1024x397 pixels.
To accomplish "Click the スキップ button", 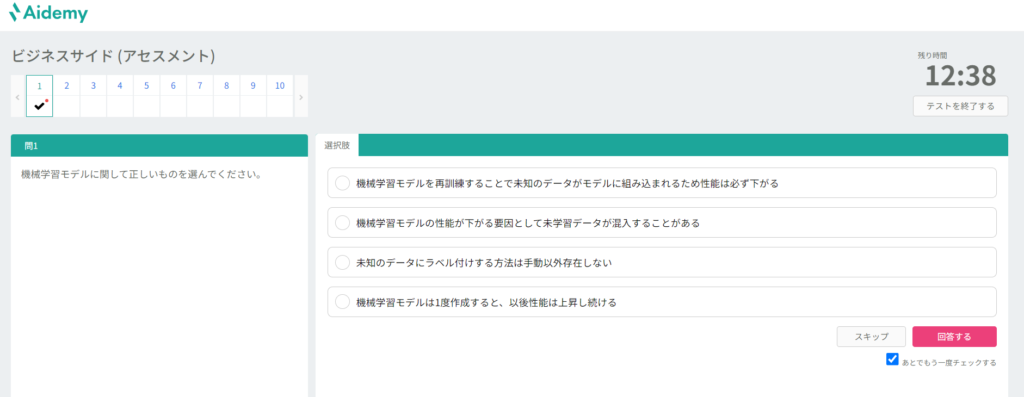I will click(871, 337).
